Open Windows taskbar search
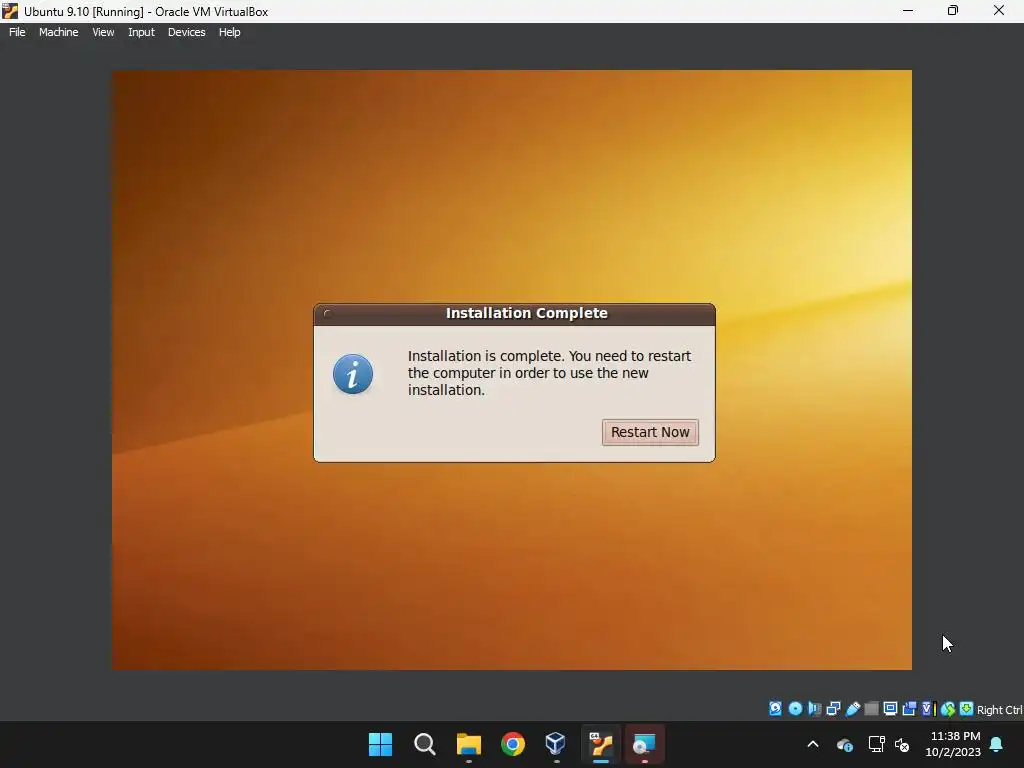This screenshot has height=768, width=1024. click(x=424, y=744)
